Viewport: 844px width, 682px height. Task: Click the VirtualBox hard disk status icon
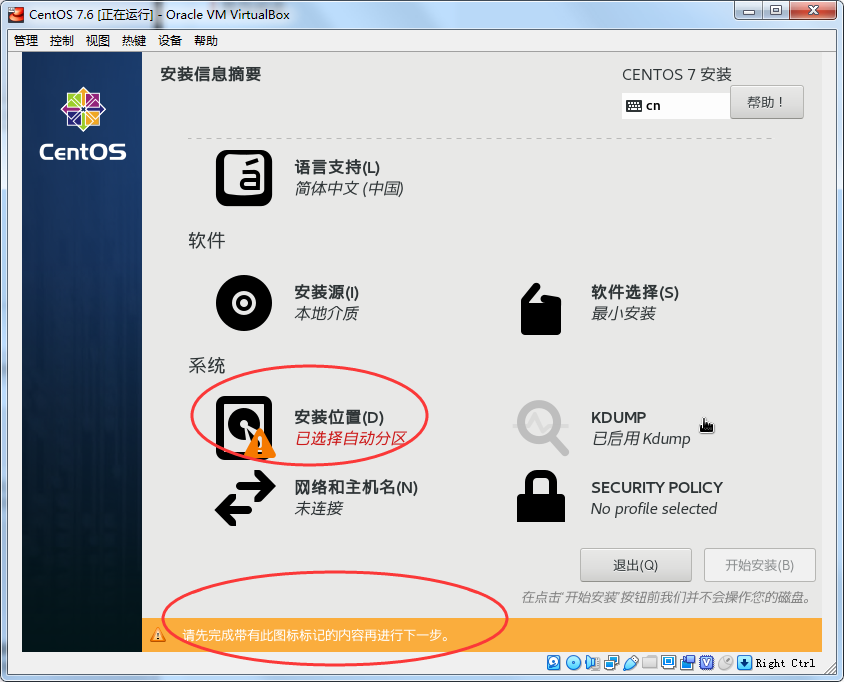(x=553, y=663)
